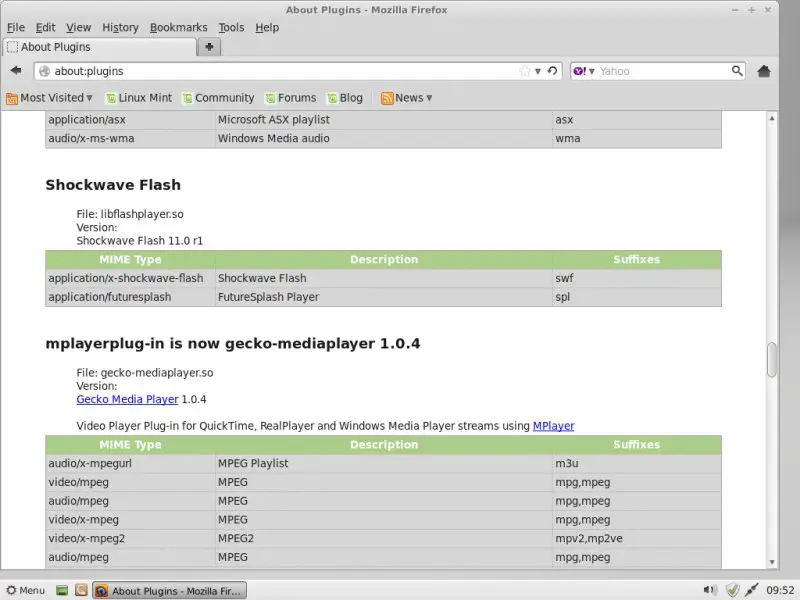Click the site identity globe icon
The image size is (800, 600).
point(45,71)
